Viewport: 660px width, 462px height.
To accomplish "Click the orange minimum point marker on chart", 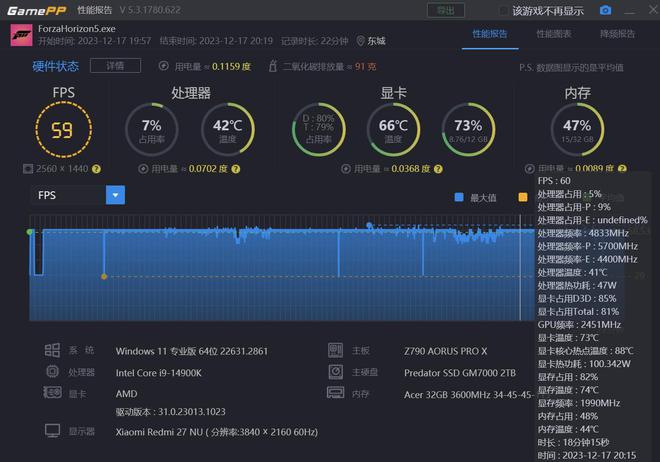I will (104, 276).
